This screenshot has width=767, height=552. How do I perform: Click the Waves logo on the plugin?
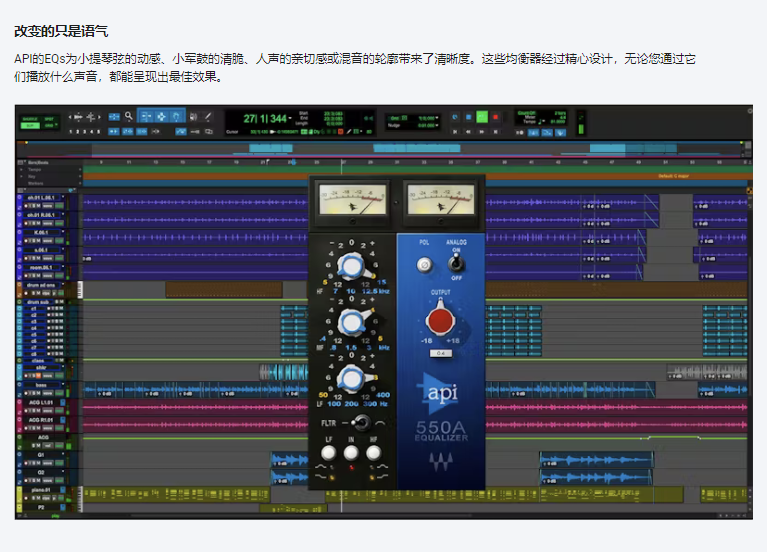(x=441, y=461)
